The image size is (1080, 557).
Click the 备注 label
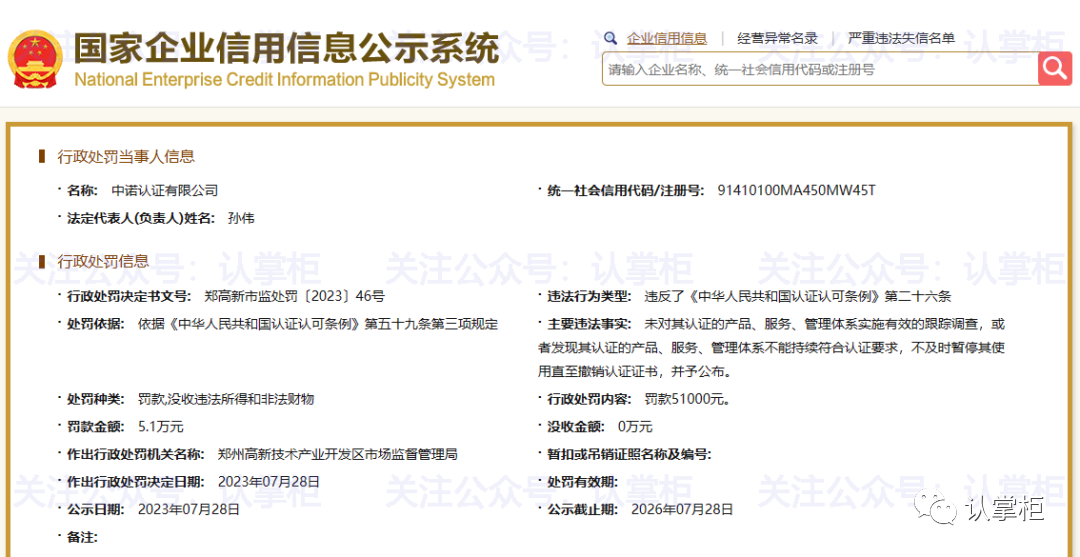pyautogui.click(x=83, y=538)
